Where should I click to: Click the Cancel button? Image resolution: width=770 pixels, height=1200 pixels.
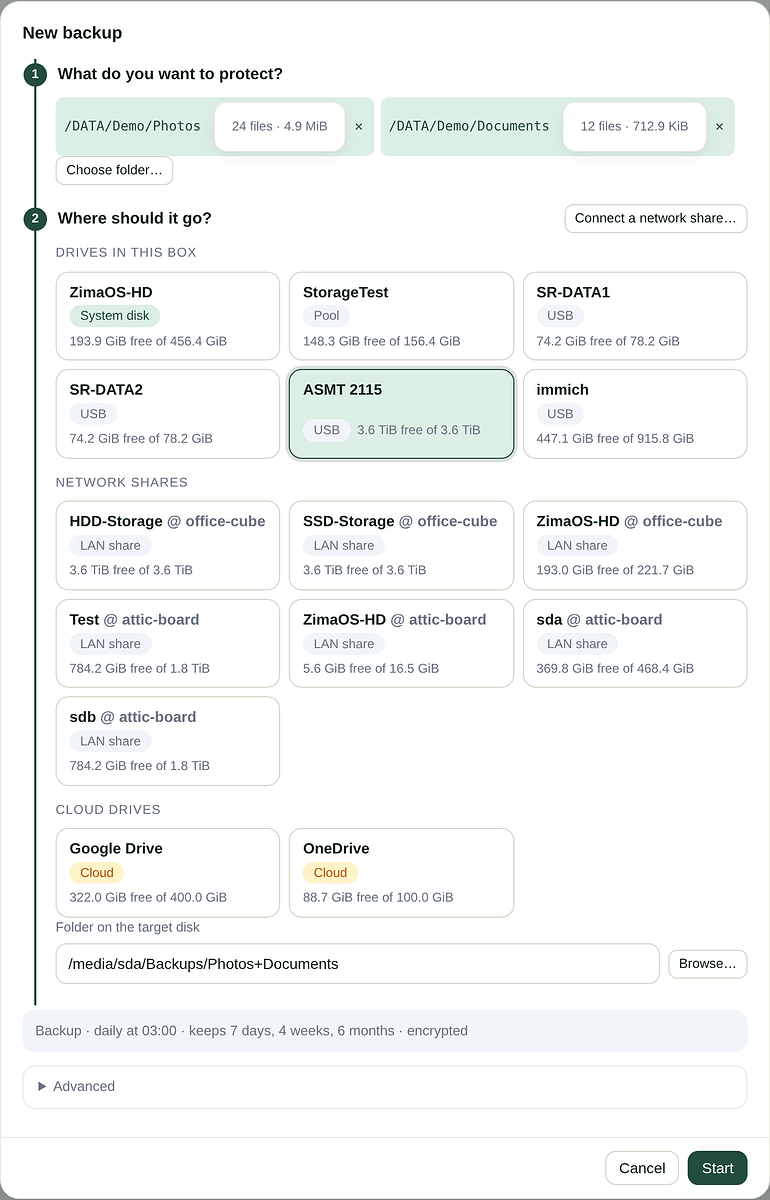coord(642,1168)
